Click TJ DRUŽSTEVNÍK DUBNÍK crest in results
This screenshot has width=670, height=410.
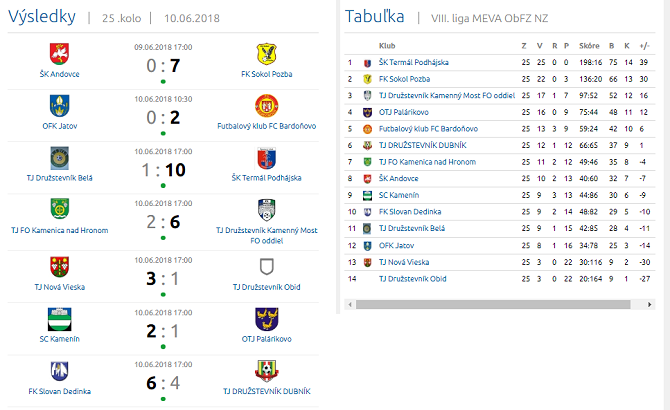(266, 370)
